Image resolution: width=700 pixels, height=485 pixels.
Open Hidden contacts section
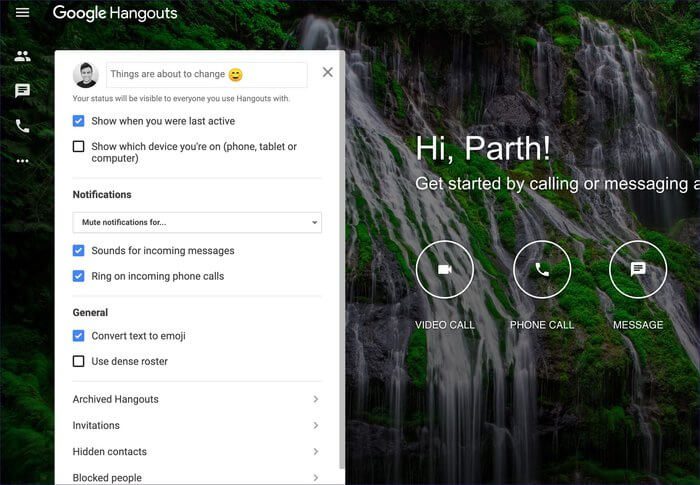[x=197, y=452]
